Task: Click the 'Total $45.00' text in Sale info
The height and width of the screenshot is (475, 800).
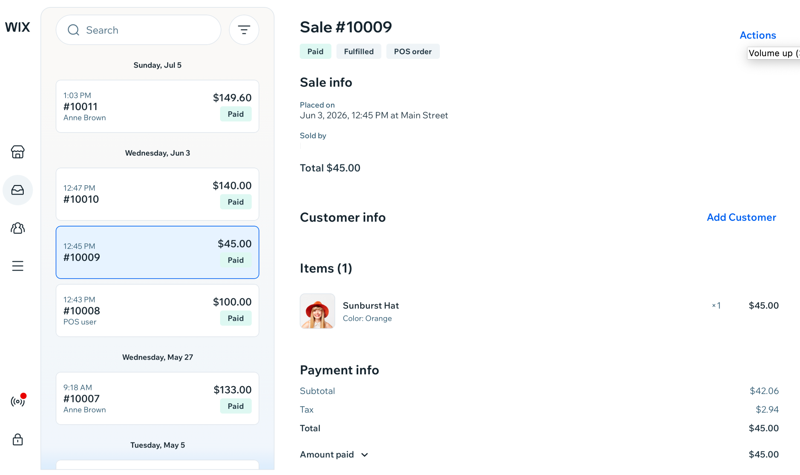Action: pyautogui.click(x=330, y=168)
